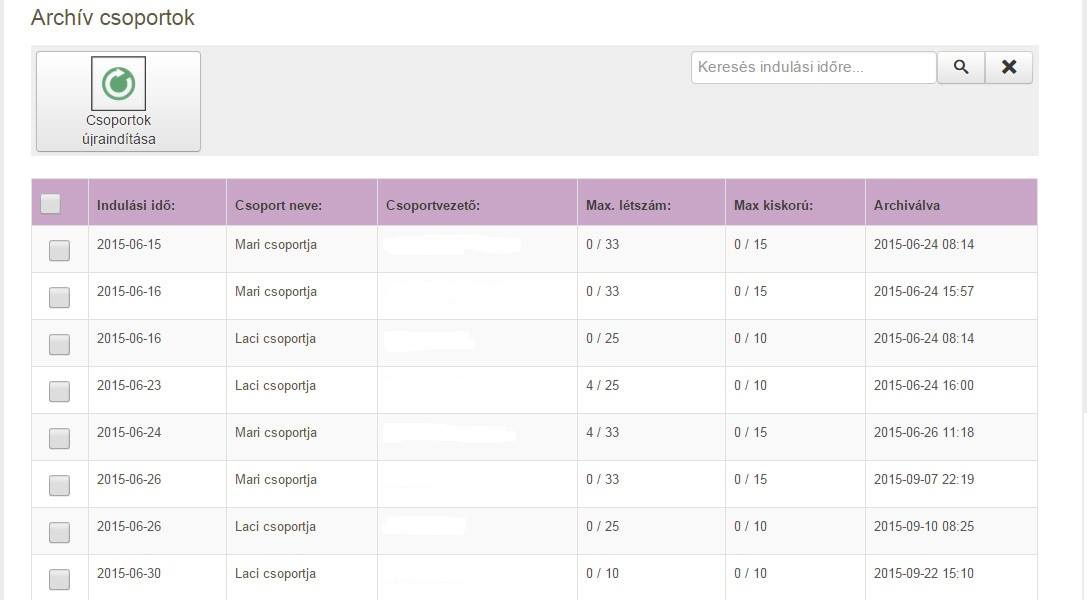This screenshot has height=600, width=1087.
Task: Select the 2015-06-26 Mari csoportja checkbox
Action: [59, 485]
